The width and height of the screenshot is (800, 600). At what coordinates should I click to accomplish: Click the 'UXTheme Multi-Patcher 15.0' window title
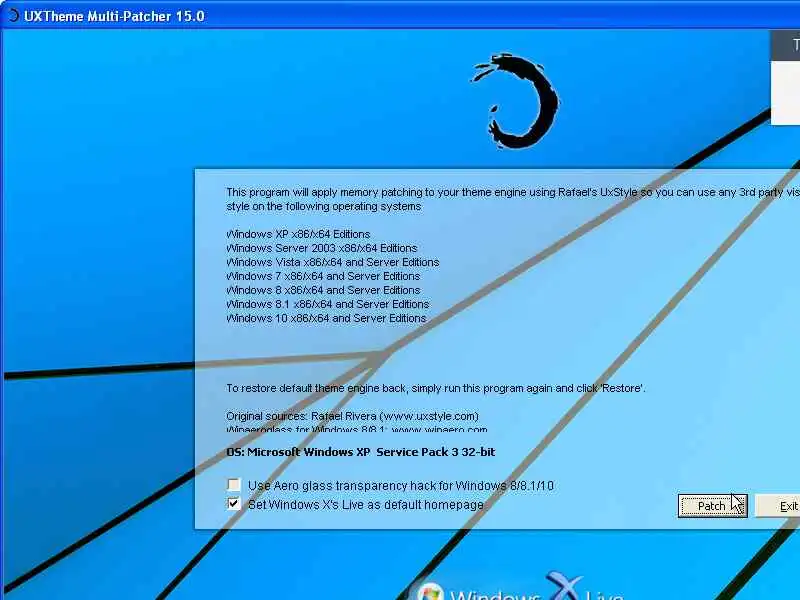click(x=114, y=16)
